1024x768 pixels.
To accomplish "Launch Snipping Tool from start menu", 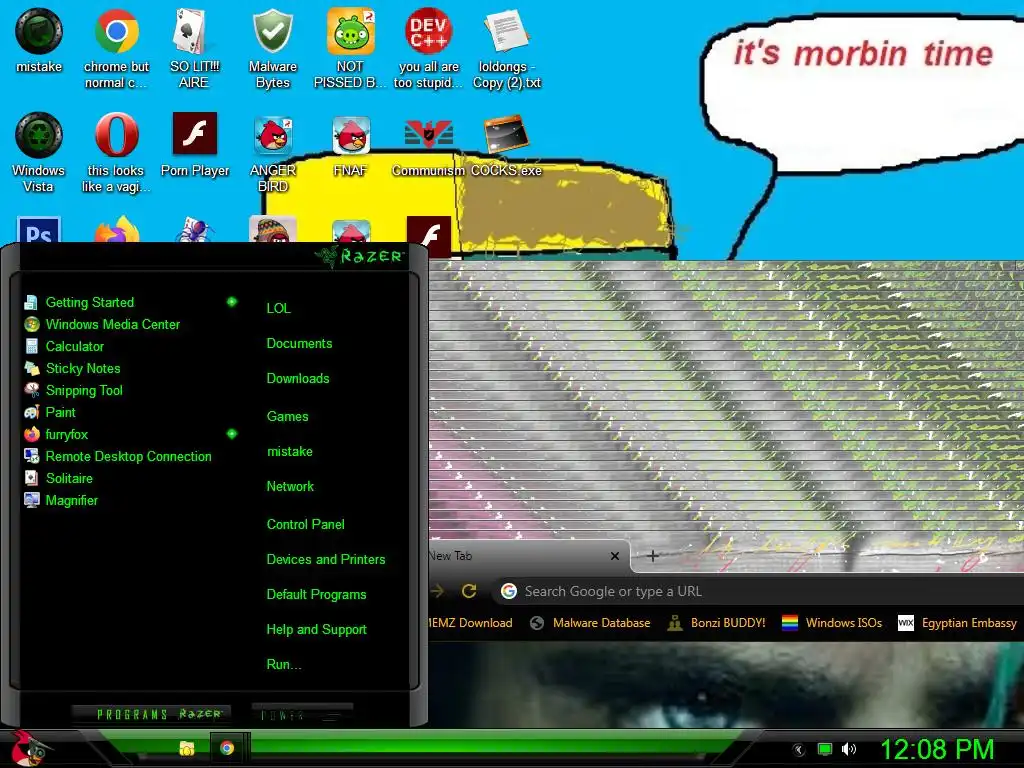I will [x=74, y=391].
